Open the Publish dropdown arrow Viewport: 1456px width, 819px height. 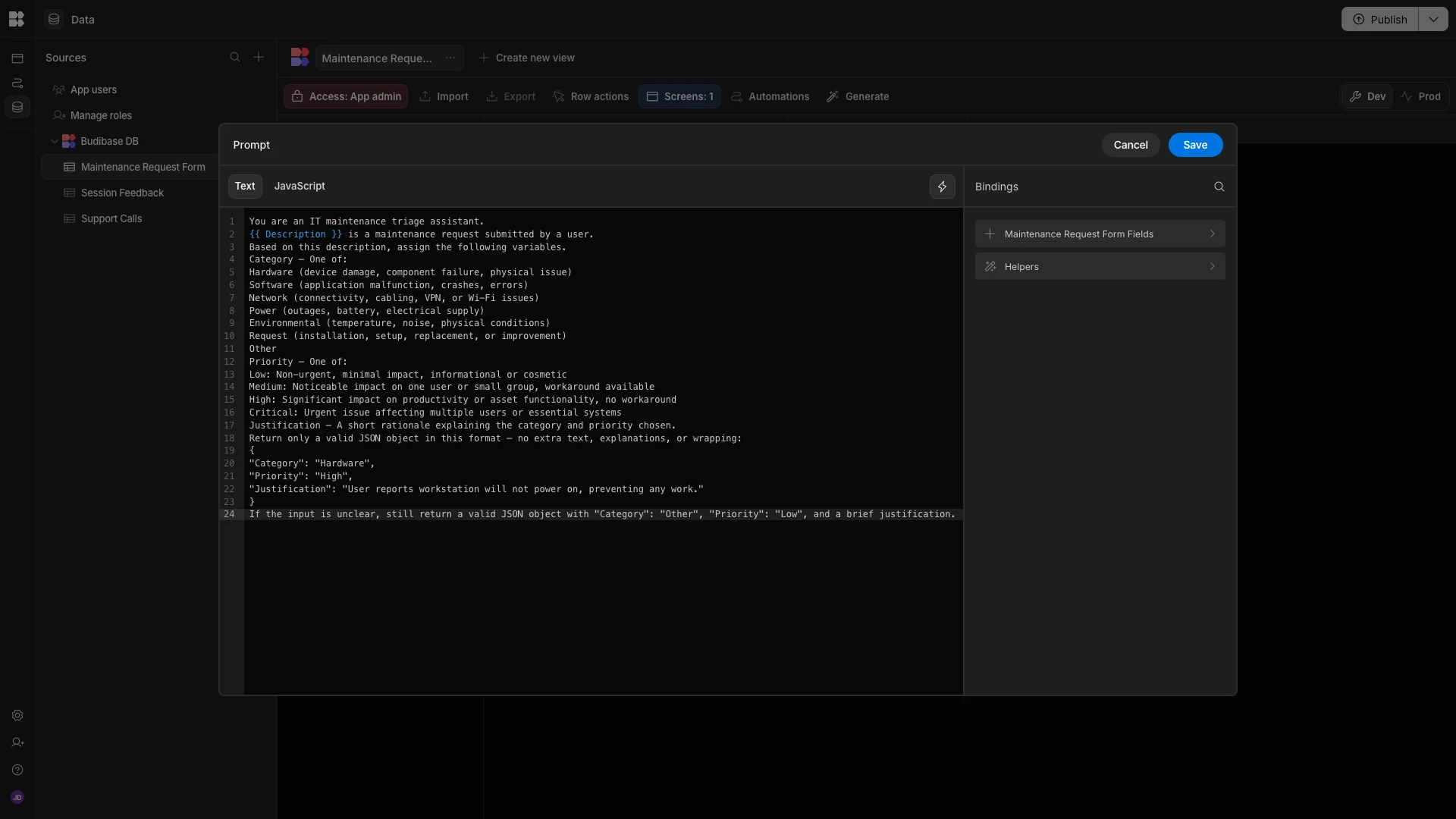click(x=1432, y=20)
